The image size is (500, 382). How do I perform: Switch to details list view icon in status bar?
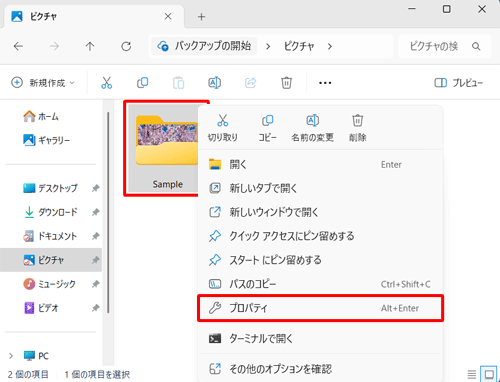tap(472, 374)
